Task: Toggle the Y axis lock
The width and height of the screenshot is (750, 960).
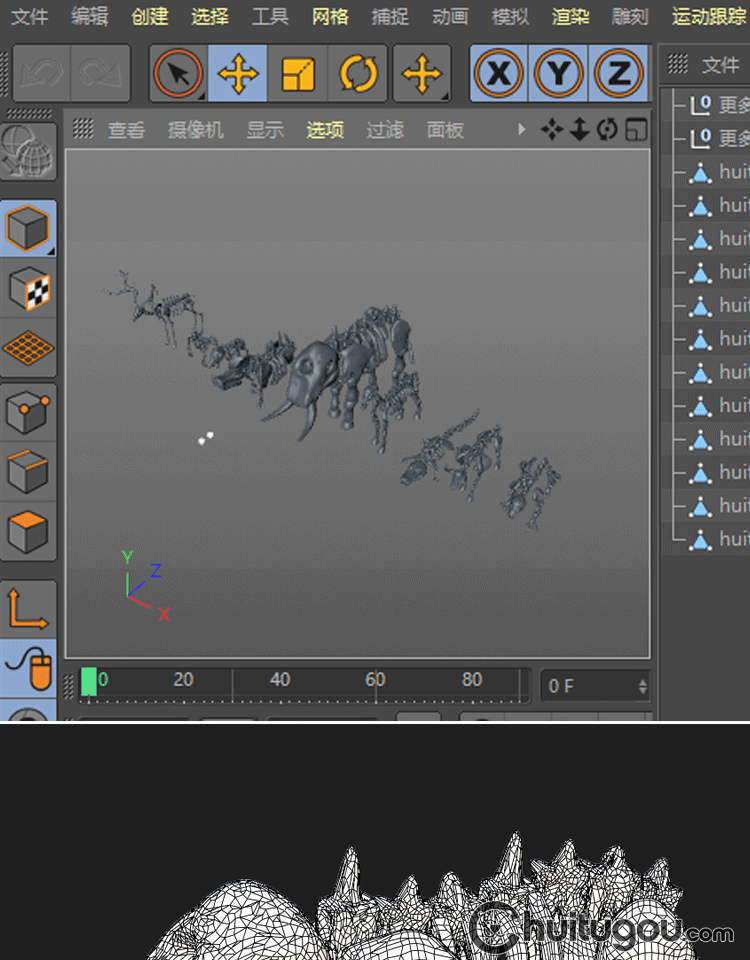Action: pyautogui.click(x=559, y=74)
